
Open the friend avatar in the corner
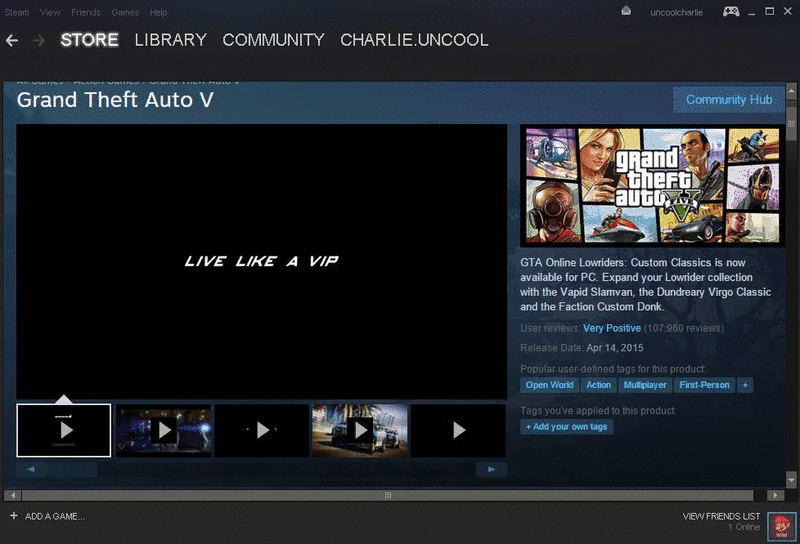781,526
